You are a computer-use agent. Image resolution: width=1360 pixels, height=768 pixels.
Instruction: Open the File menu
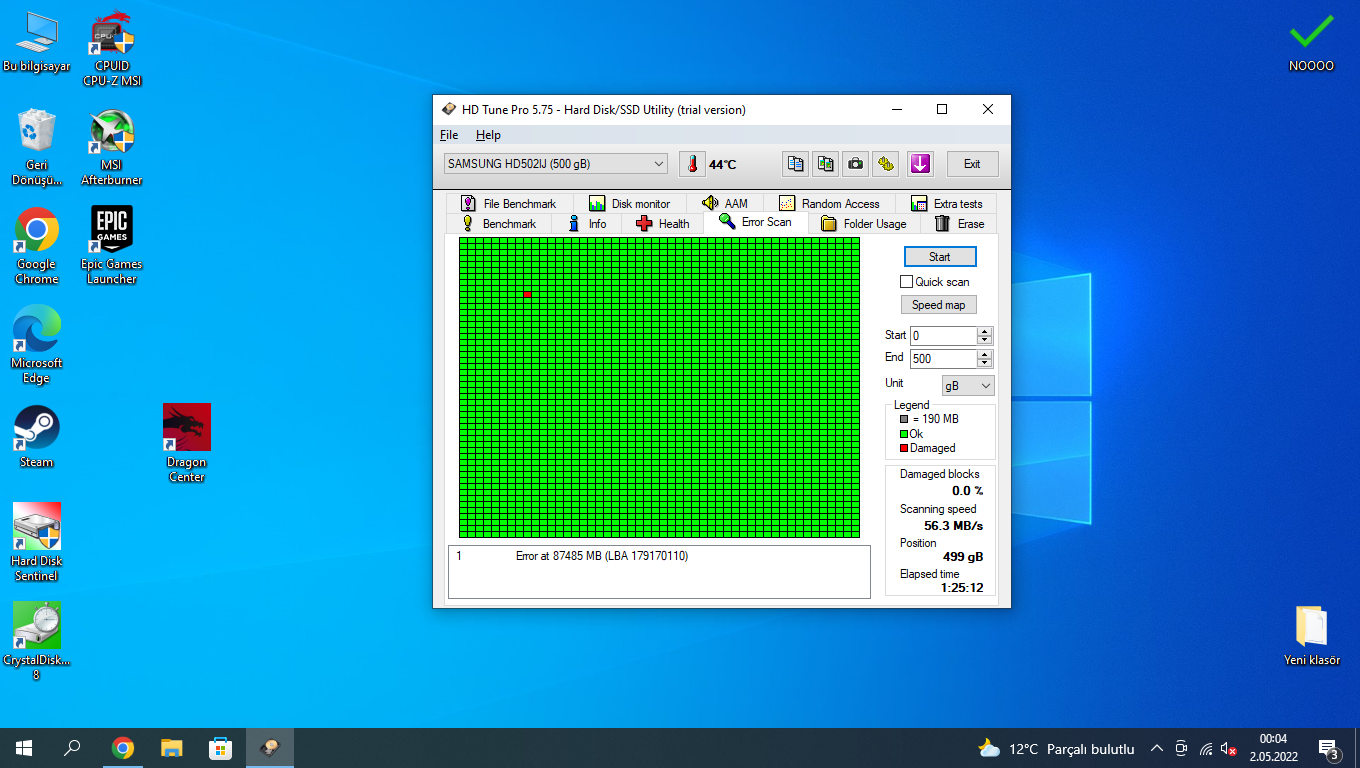(x=449, y=135)
